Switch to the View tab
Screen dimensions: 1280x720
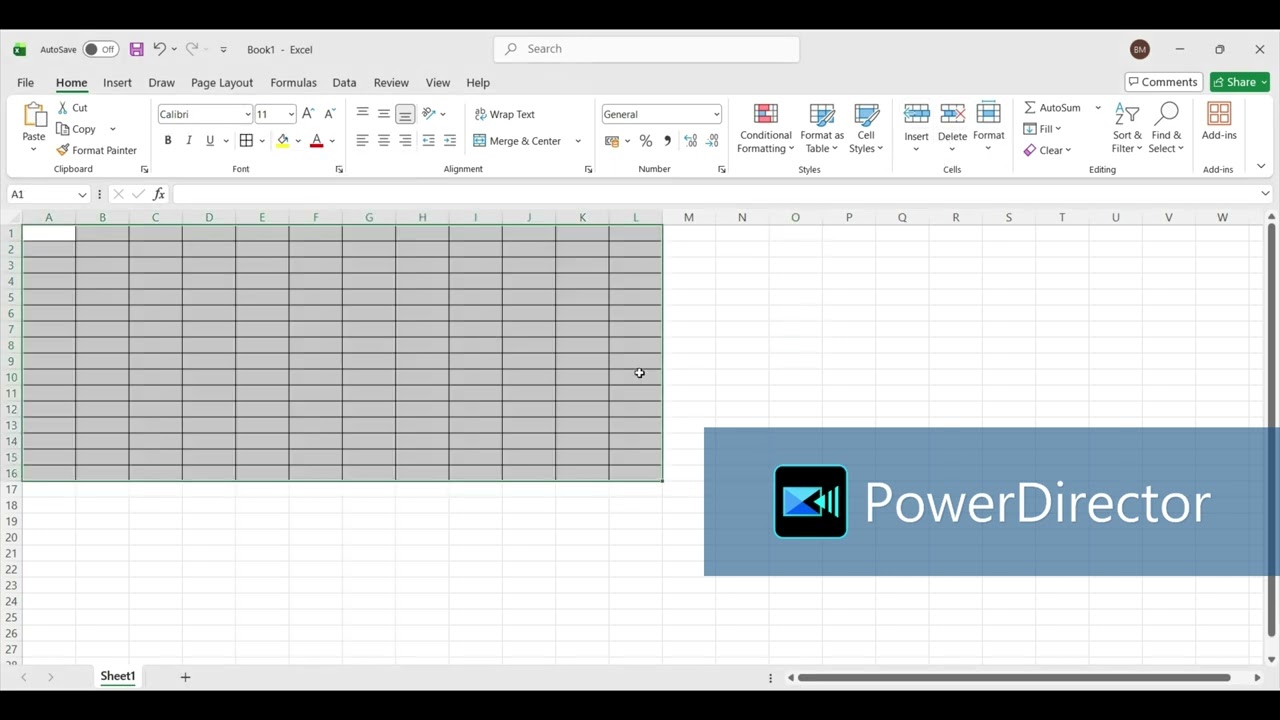[x=438, y=83]
